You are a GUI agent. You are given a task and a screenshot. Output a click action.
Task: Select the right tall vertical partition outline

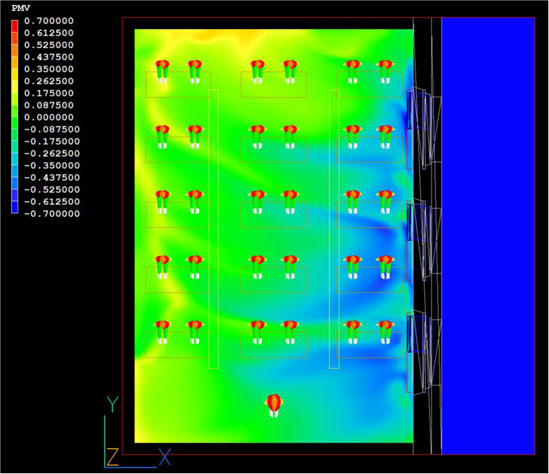334,229
